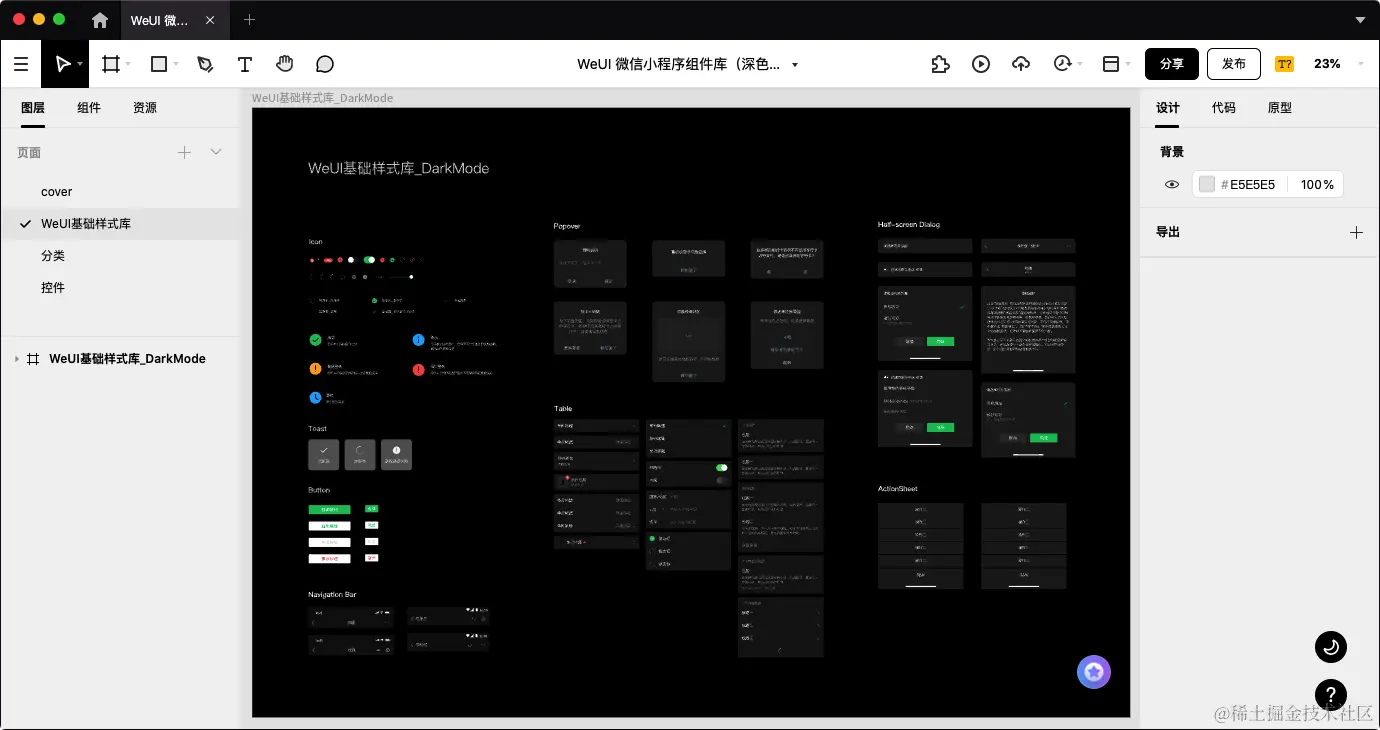Select the Frame tool
The image size is (1380, 730).
coord(111,64)
